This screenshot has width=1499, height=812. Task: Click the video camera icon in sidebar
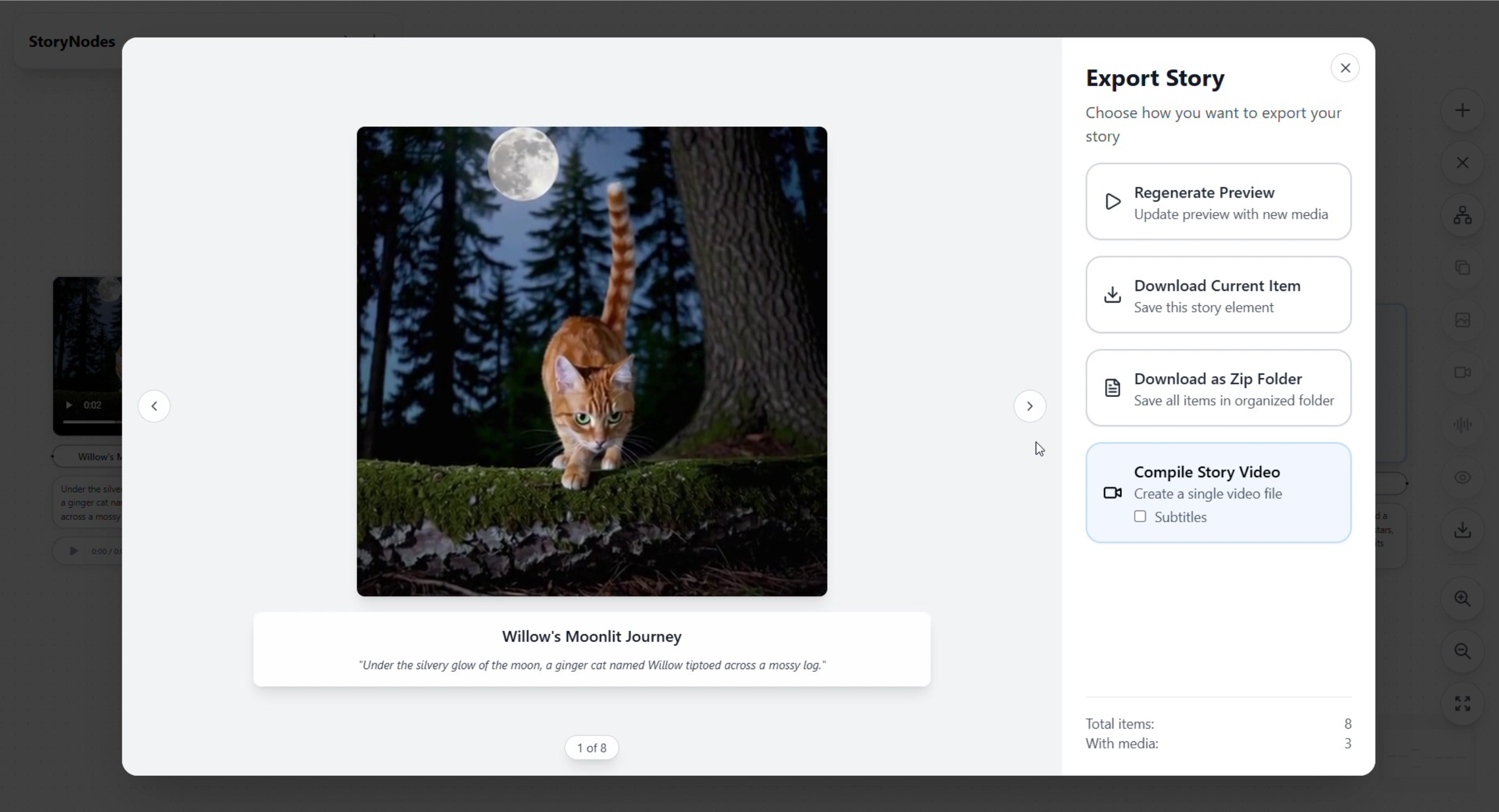1462,372
